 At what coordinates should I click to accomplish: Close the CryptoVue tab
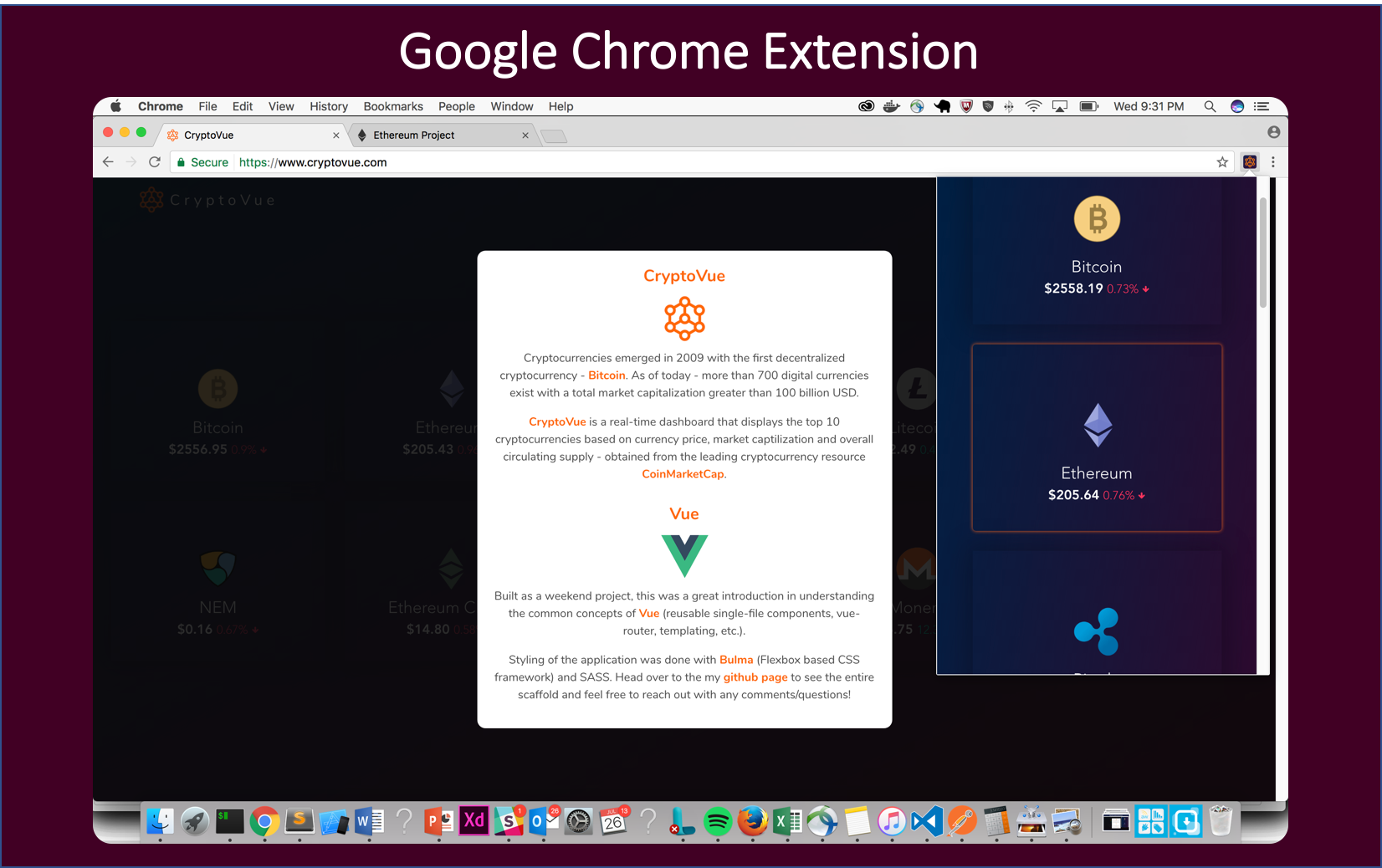336,135
